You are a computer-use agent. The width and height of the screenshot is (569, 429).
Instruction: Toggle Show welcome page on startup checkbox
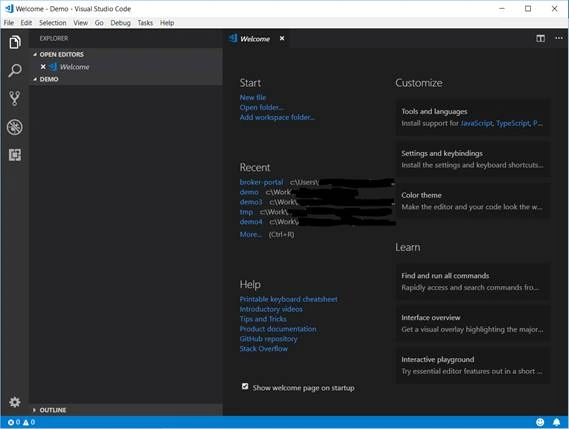245,386
